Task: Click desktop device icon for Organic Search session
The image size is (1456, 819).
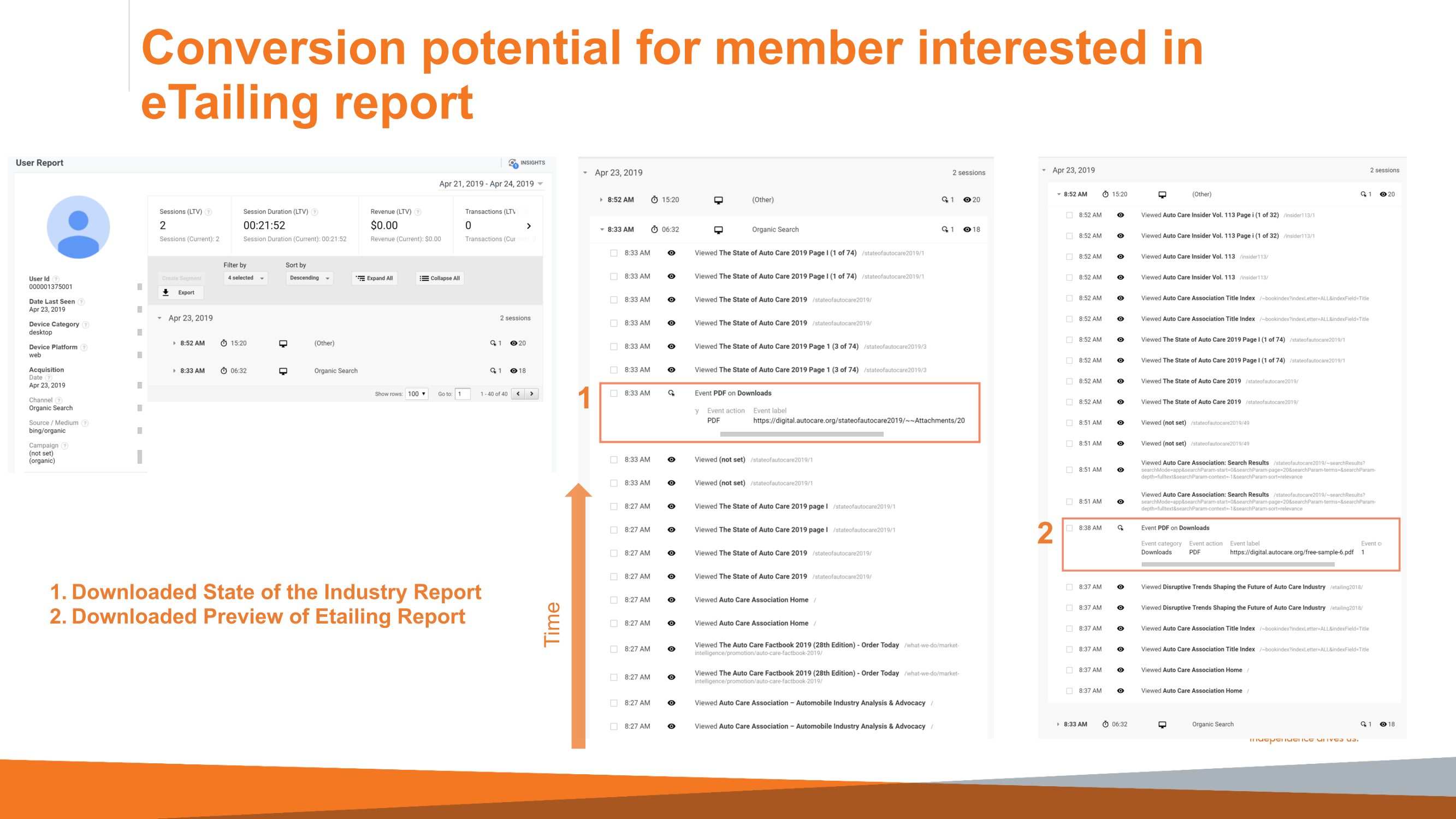Action: coord(283,371)
